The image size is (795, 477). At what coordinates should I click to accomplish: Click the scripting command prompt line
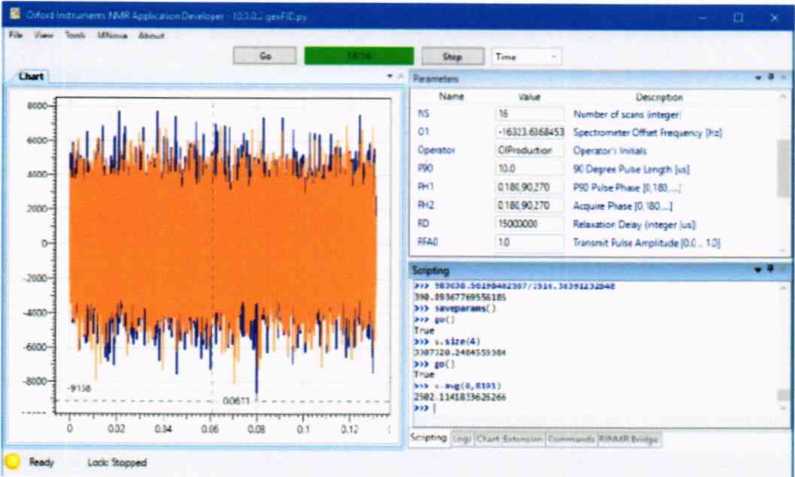593,408
